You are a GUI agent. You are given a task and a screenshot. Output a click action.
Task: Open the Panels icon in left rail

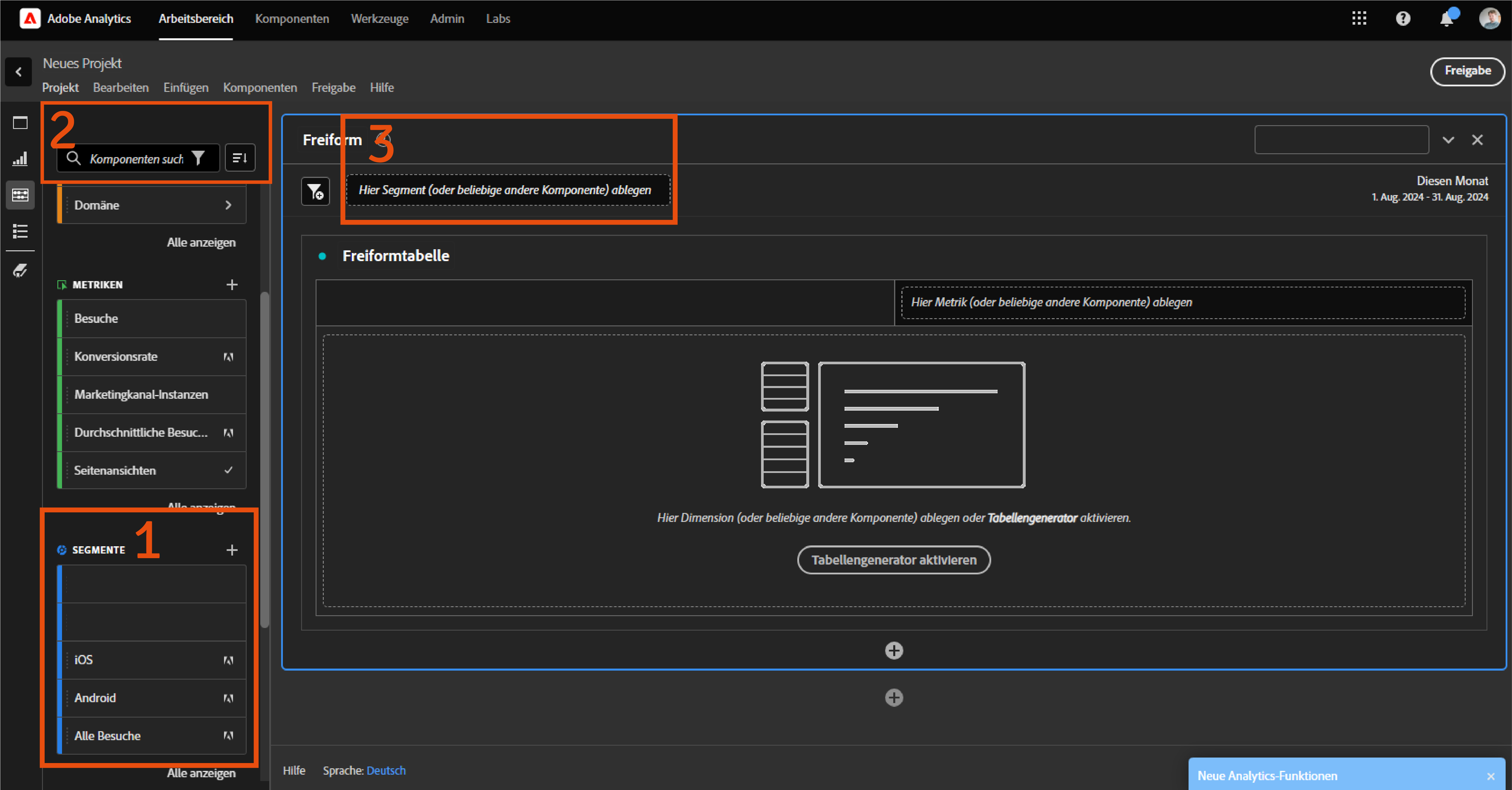click(20, 123)
